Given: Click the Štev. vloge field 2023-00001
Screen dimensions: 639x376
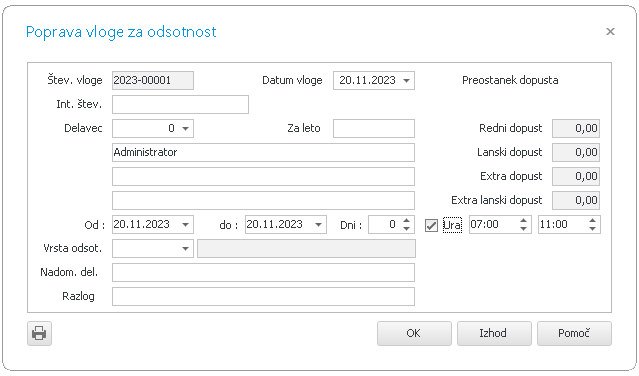Looking at the screenshot, I should [x=153, y=80].
